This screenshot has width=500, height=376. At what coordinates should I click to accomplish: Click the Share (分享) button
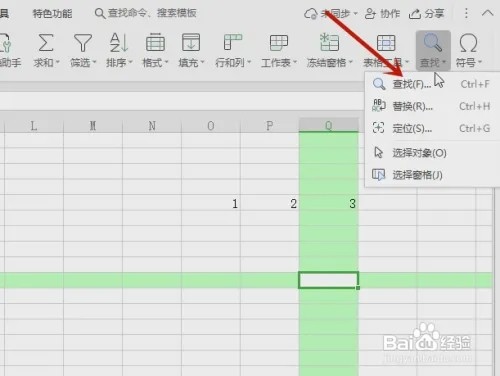point(427,14)
